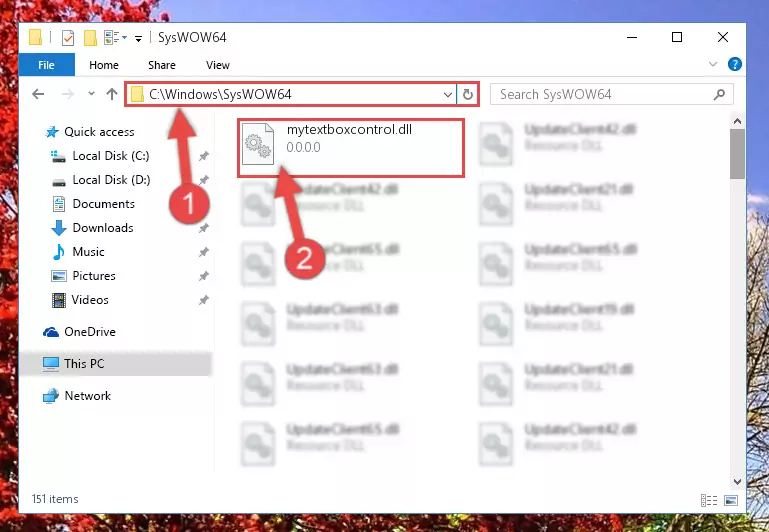769x532 pixels.
Task: Click the folder icon in the address bar
Action: coord(137,94)
